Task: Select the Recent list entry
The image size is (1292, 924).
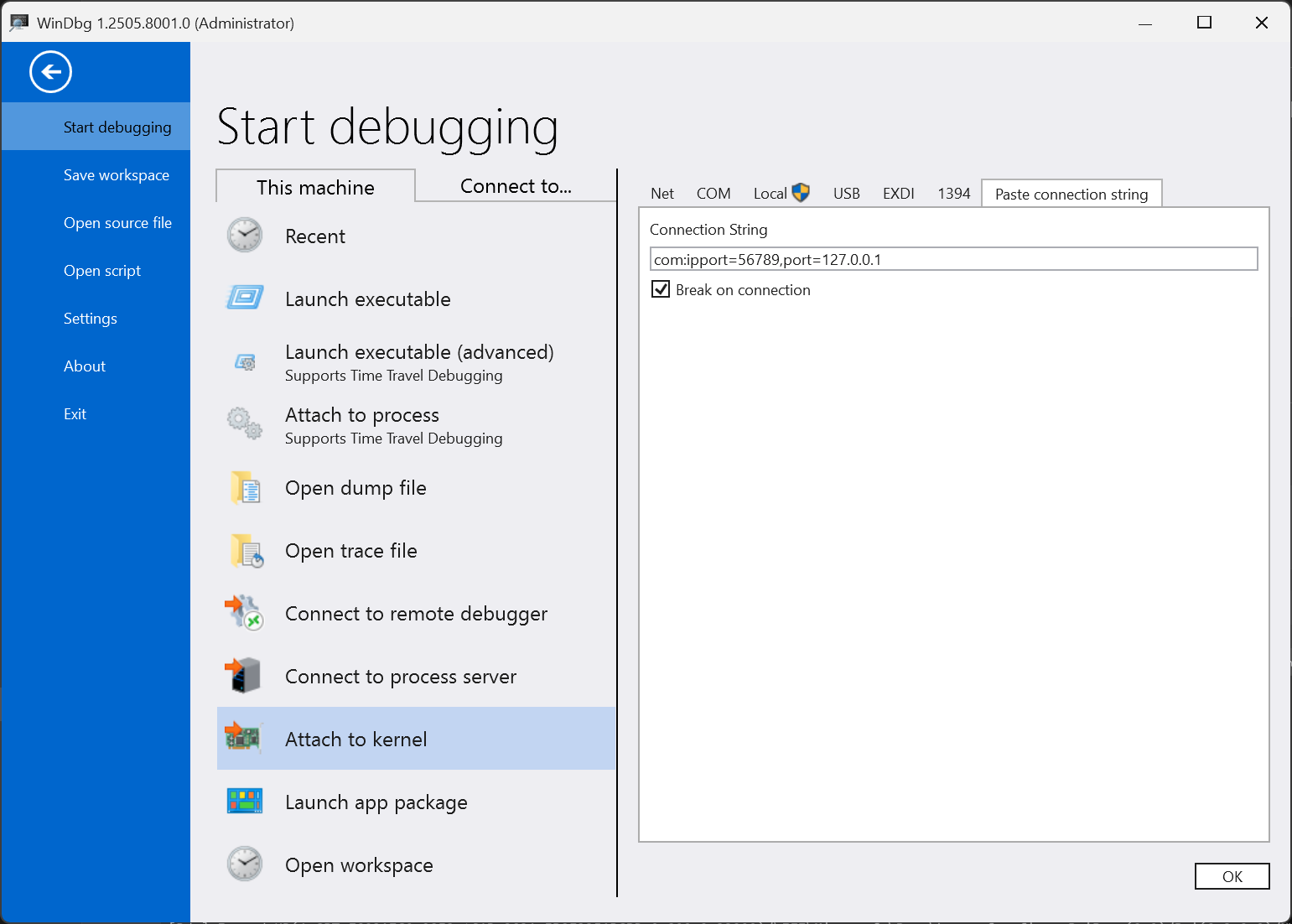Action: (x=416, y=236)
